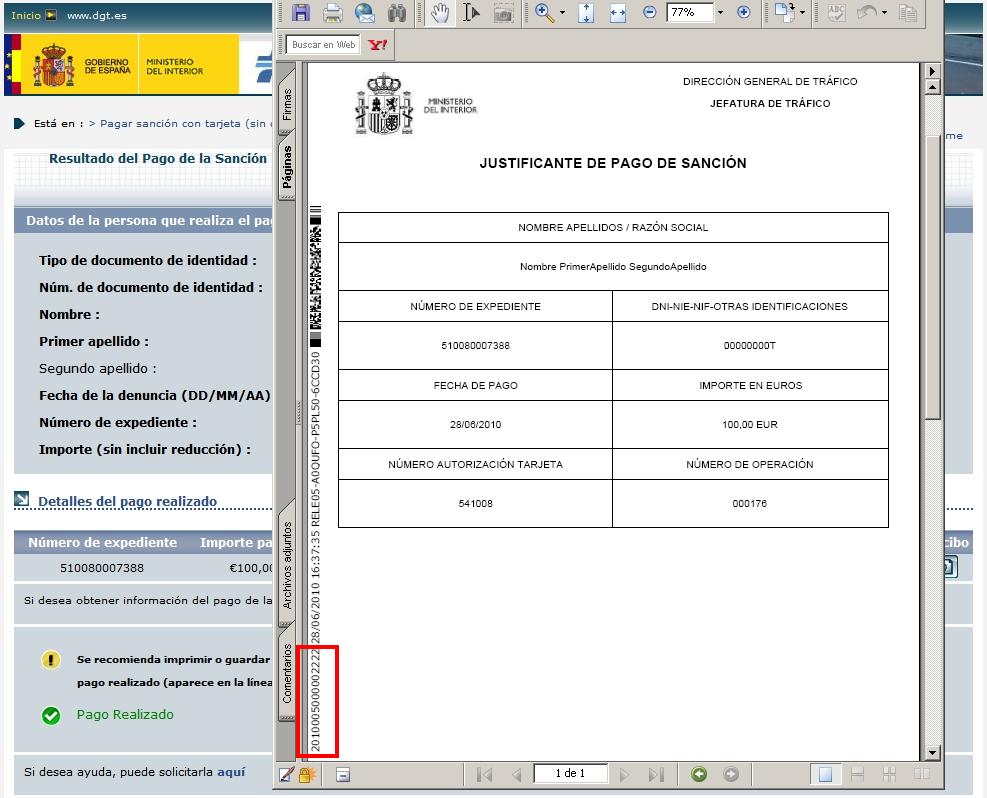The width and height of the screenshot is (987, 798).
Task: Send the PDF by email
Action: click(x=364, y=12)
